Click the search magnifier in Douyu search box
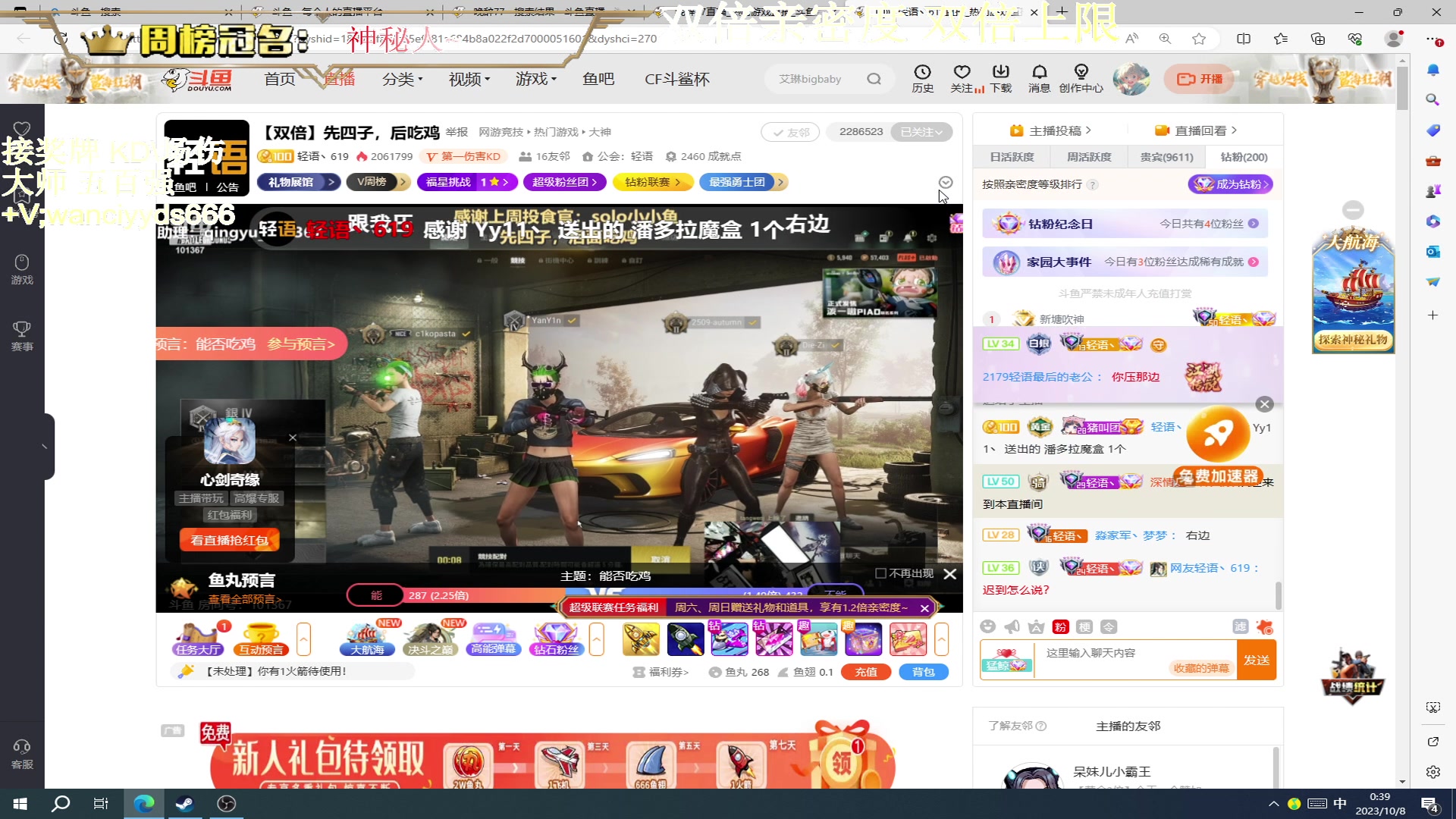This screenshot has width=1456, height=819. pos(874,79)
